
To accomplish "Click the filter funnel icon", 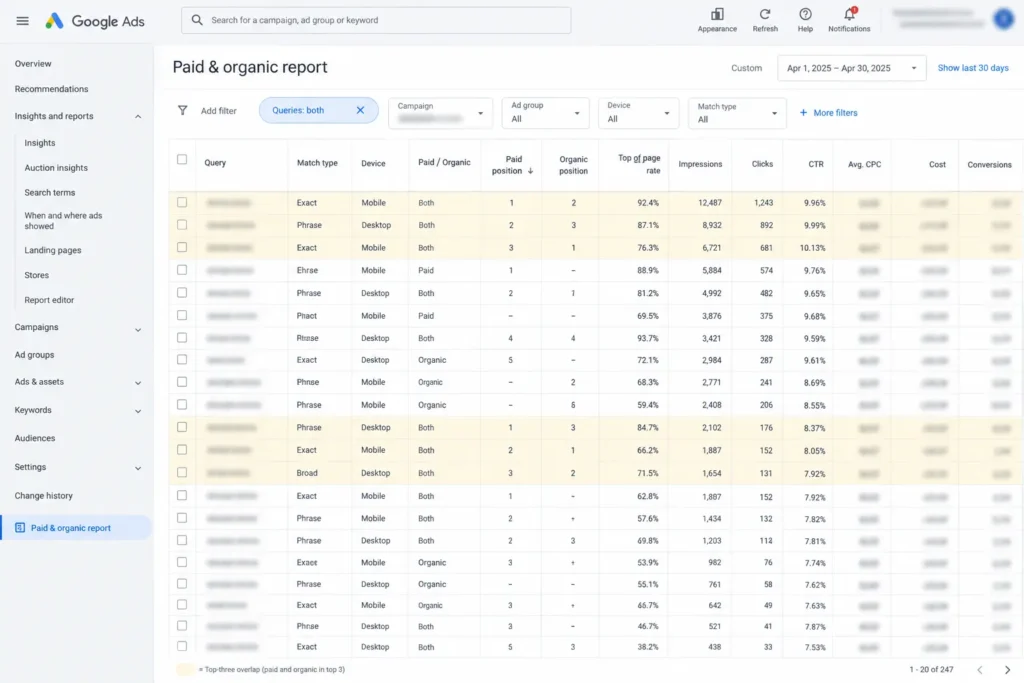I will coord(183,110).
